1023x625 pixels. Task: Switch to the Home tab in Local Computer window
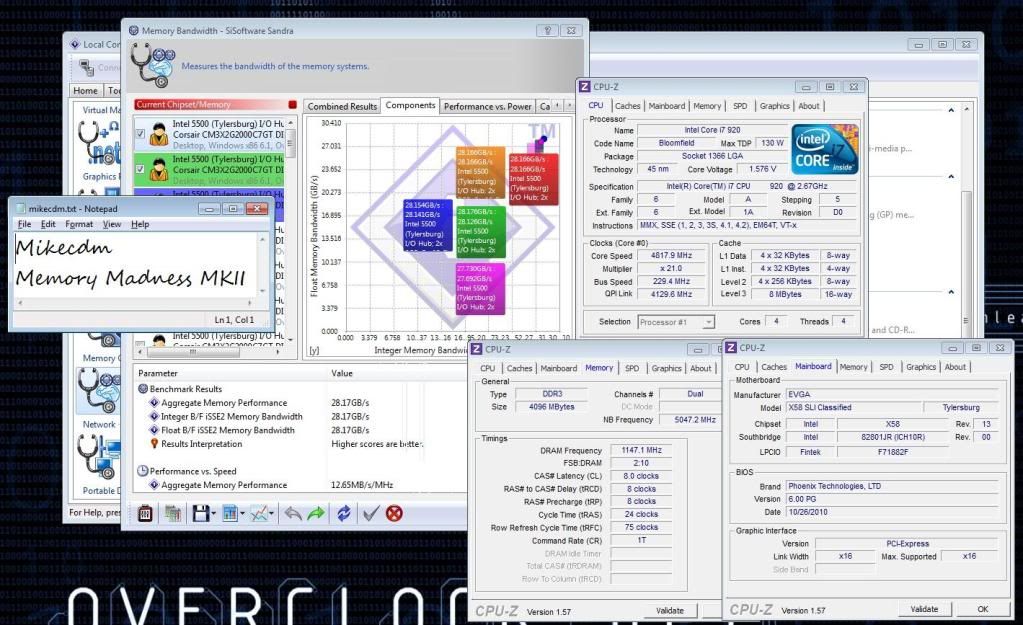[85, 91]
